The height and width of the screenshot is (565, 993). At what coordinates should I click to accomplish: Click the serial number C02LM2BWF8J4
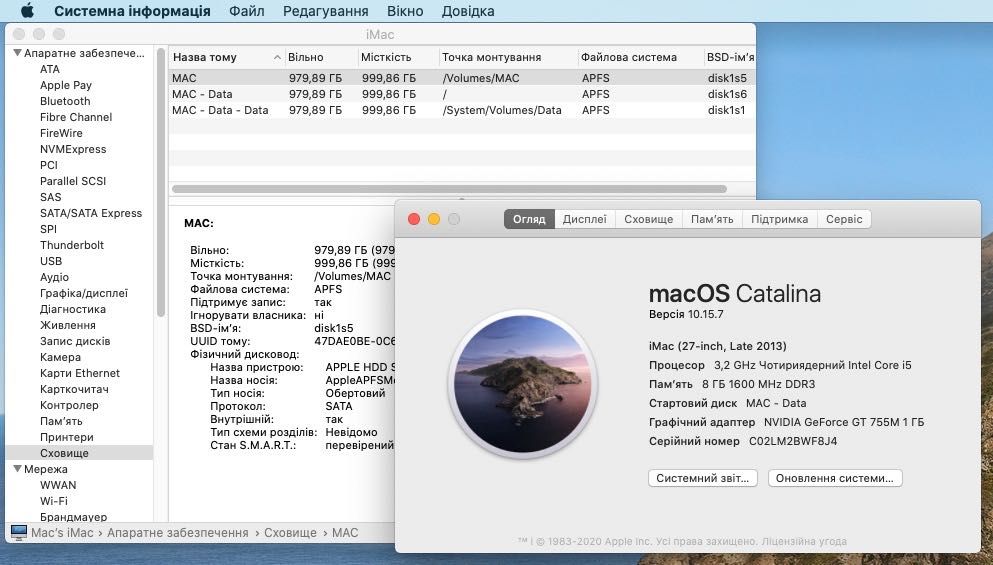(793, 441)
